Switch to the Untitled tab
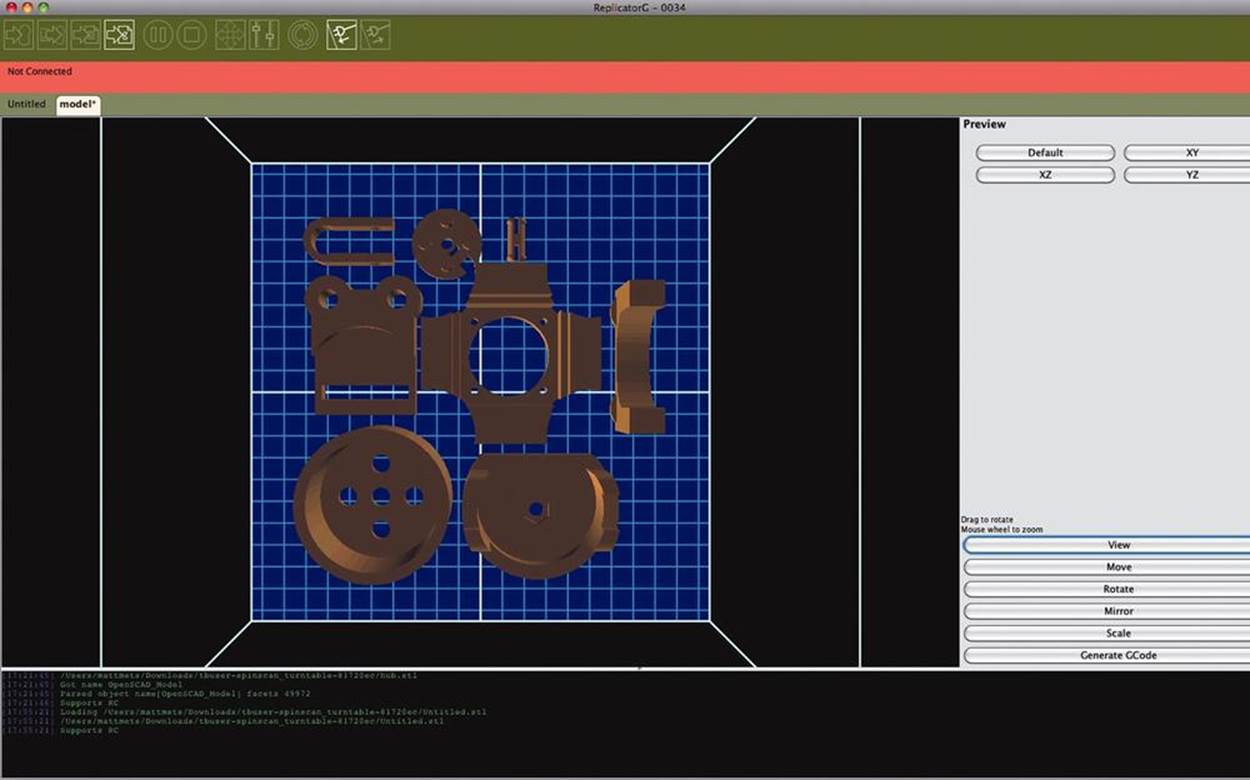Image resolution: width=1250 pixels, height=780 pixels. click(x=27, y=104)
